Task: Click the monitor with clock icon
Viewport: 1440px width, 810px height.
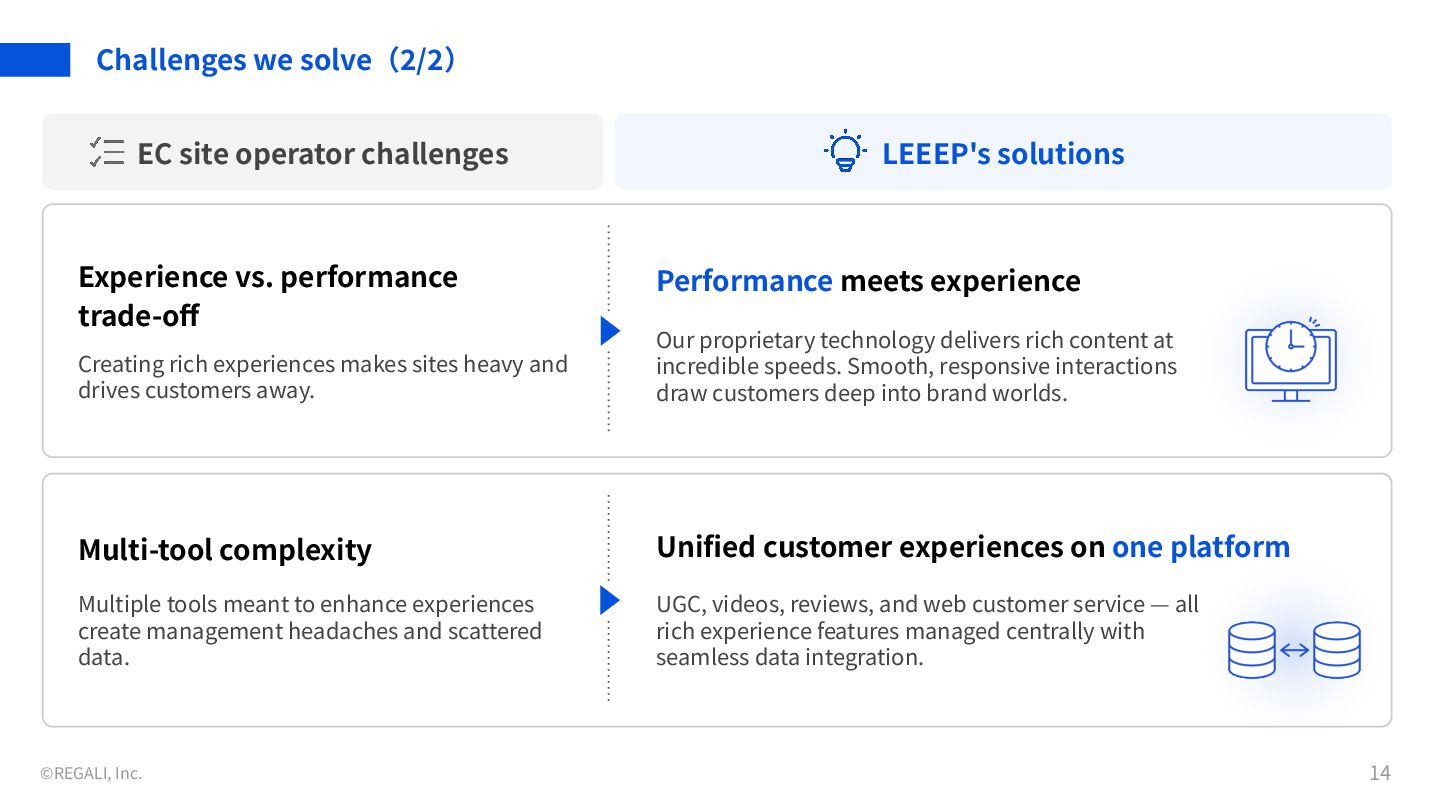Action: click(1290, 360)
